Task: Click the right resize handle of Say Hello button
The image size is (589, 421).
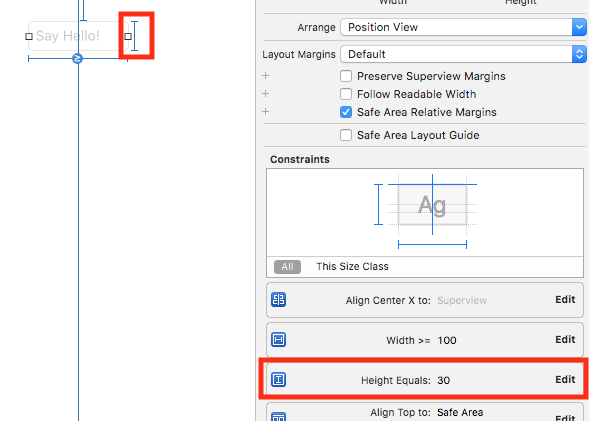Action: pyautogui.click(x=128, y=36)
